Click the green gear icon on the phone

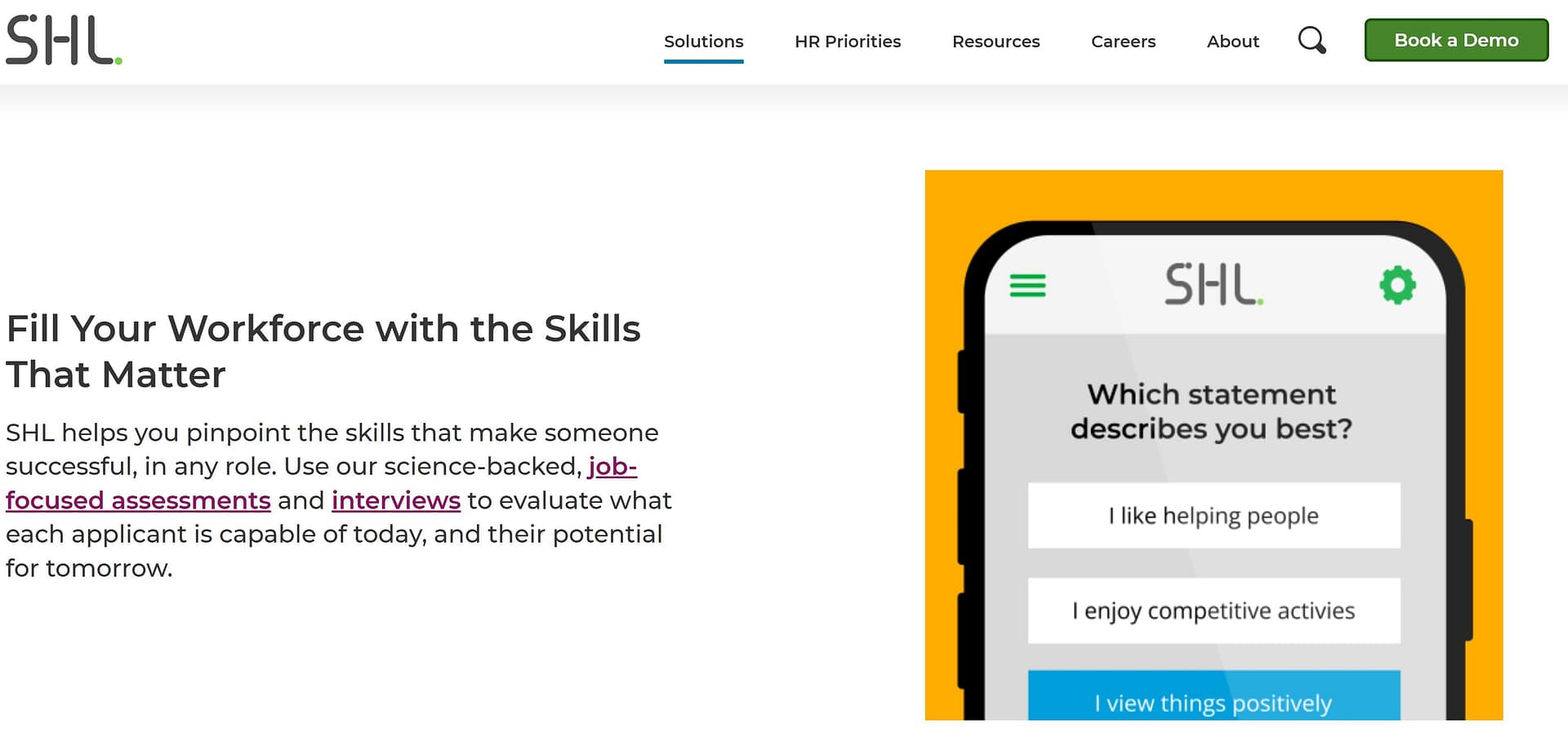1397,286
